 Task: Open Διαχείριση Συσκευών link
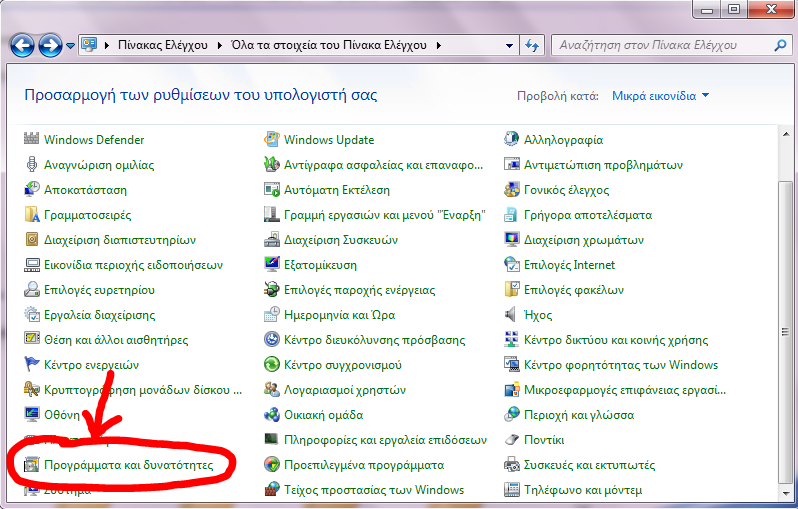pos(340,240)
